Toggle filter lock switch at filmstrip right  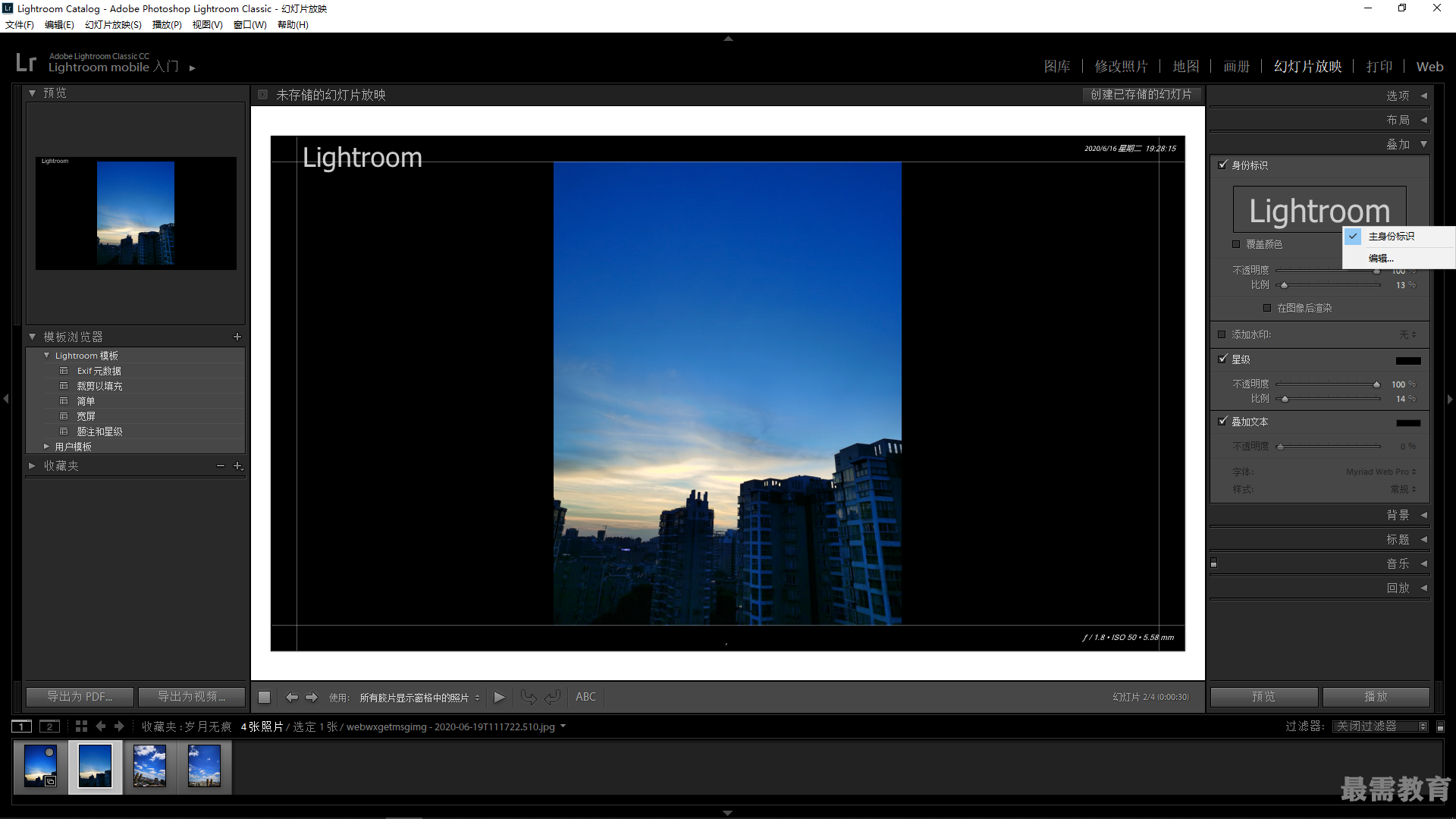[1440, 726]
